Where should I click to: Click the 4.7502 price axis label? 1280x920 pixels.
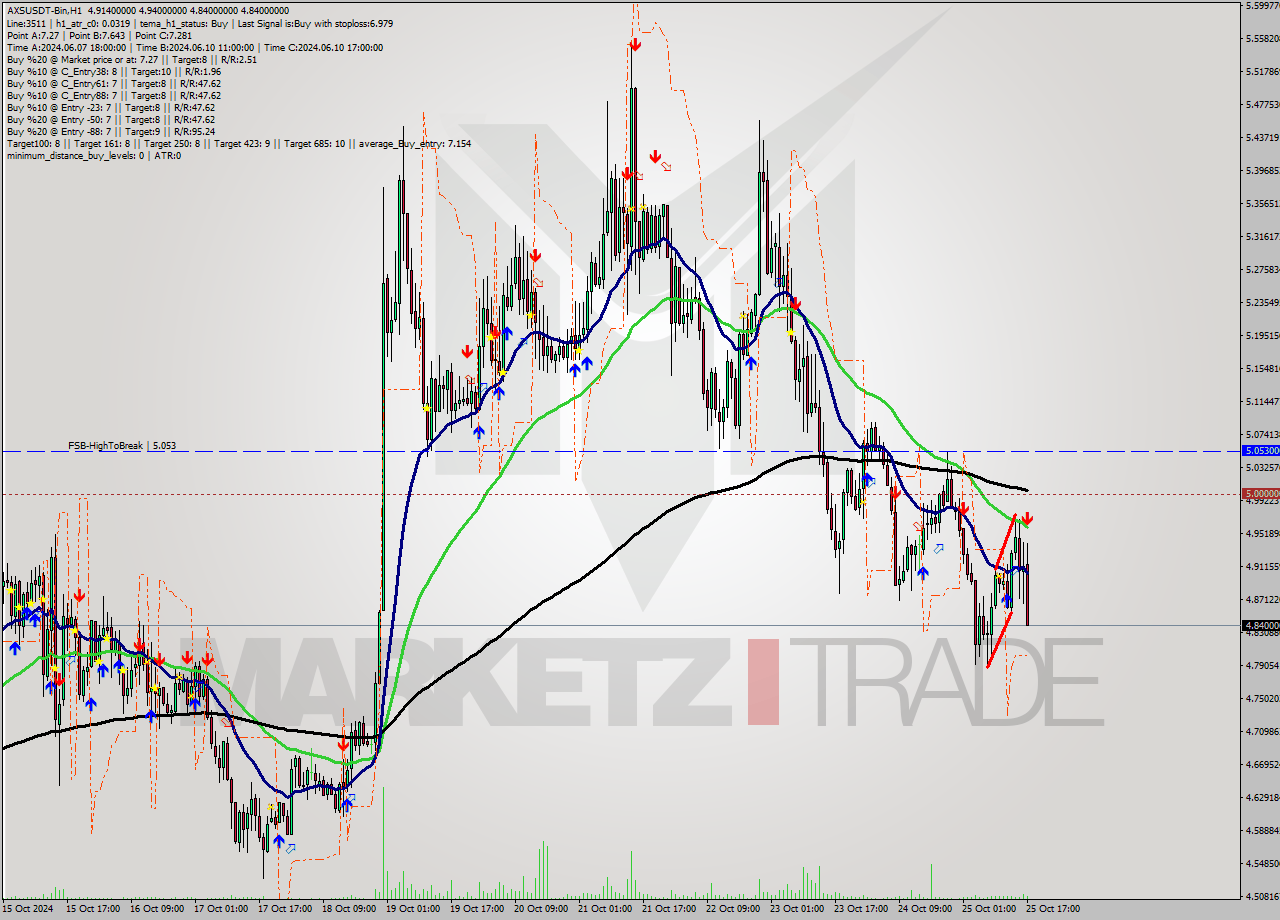coord(1262,699)
